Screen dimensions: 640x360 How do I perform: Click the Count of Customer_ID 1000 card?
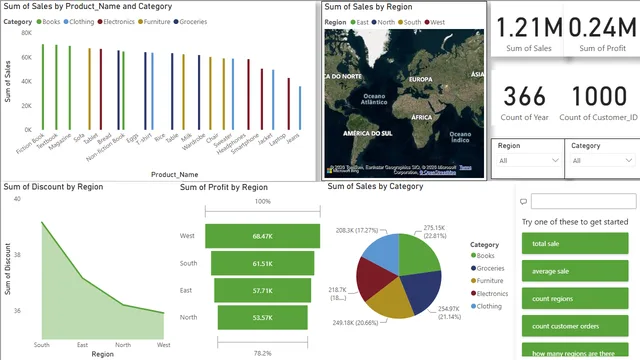pos(598,103)
